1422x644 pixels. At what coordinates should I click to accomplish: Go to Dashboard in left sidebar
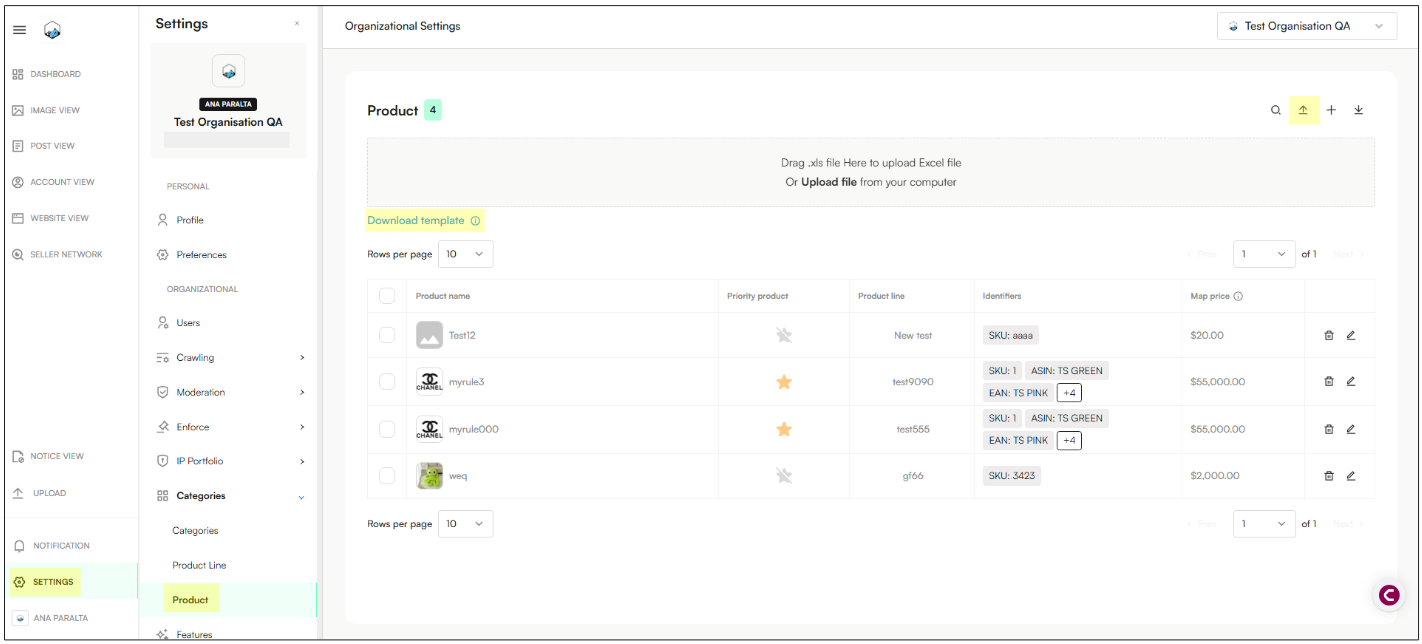[55, 74]
